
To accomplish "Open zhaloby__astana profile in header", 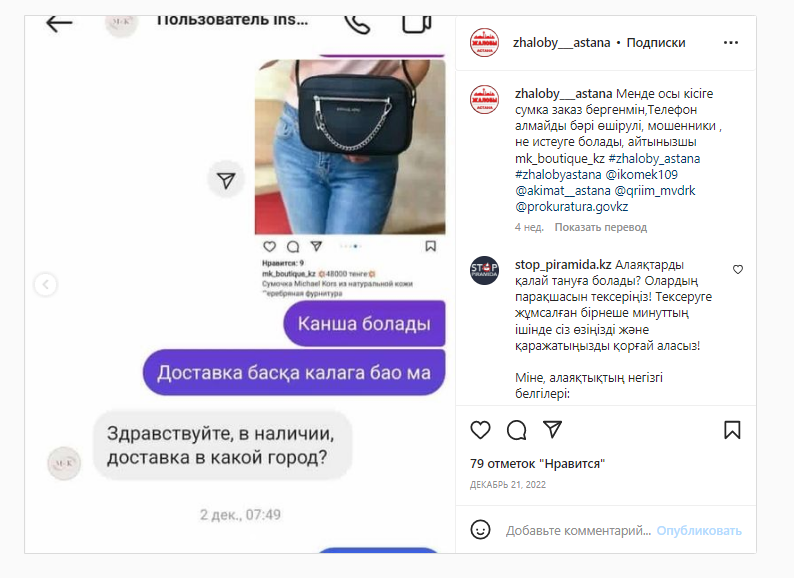I will coord(561,43).
